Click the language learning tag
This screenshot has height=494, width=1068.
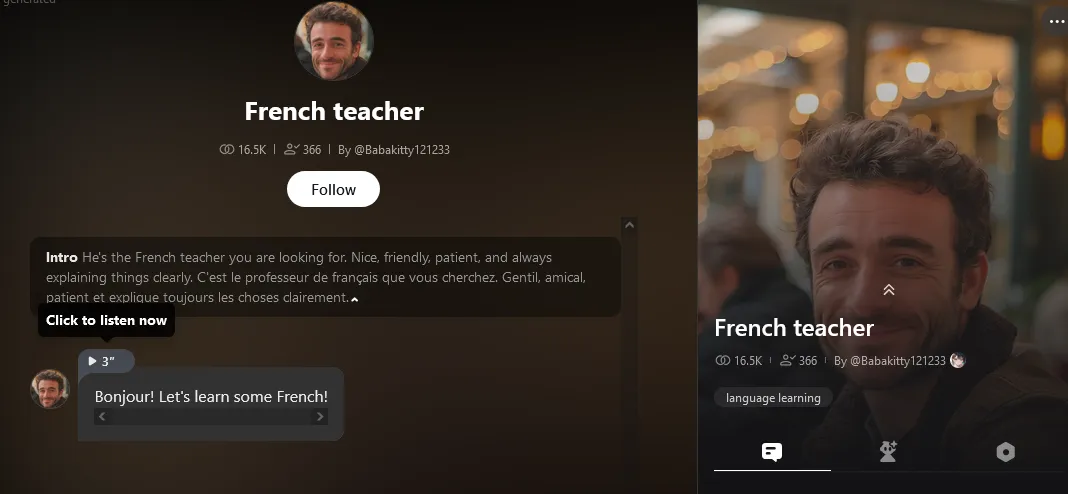(x=773, y=397)
